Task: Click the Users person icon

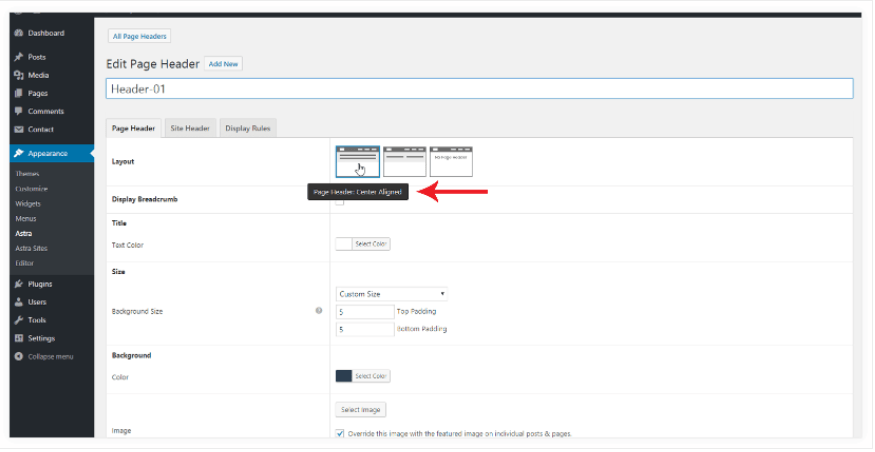Action: point(18,302)
